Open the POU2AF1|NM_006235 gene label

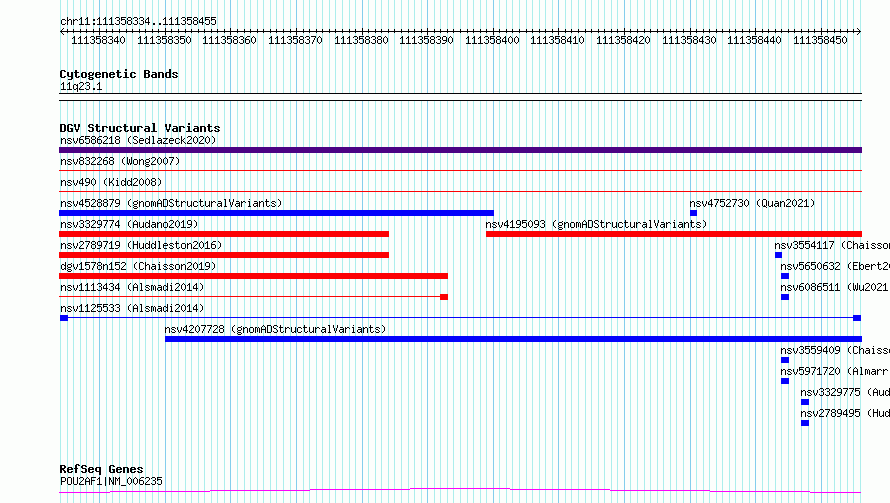[x=111, y=481]
